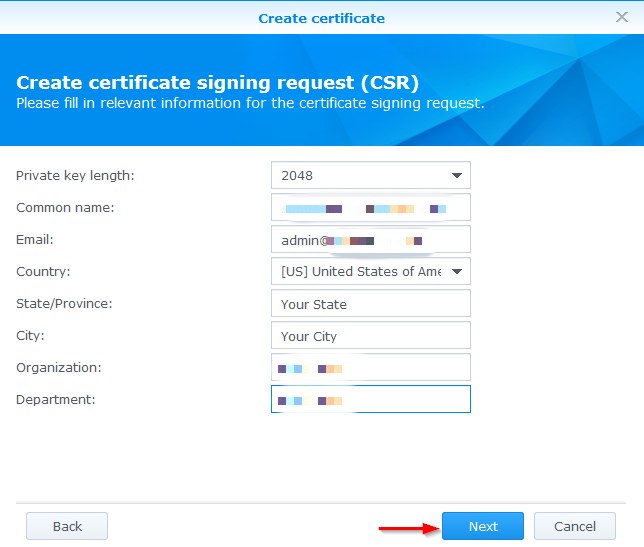Click the Department input field

pyautogui.click(x=370, y=400)
